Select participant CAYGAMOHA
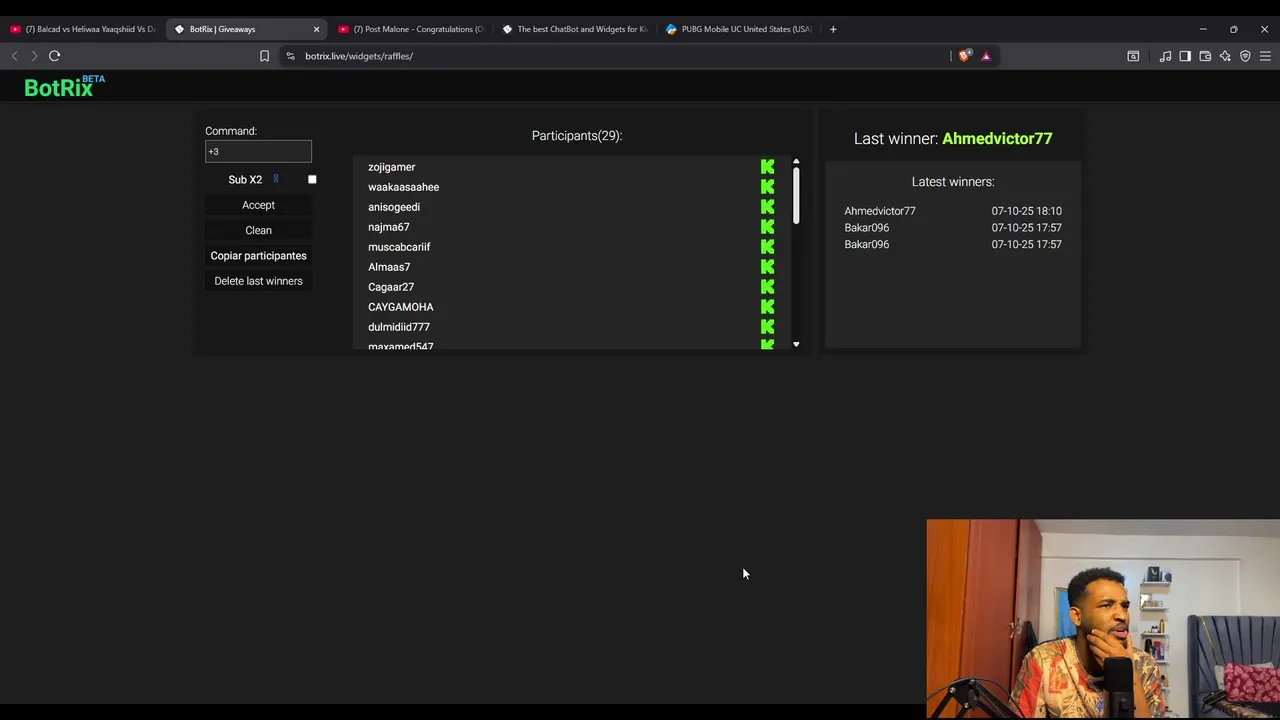1280x720 pixels. coord(401,307)
